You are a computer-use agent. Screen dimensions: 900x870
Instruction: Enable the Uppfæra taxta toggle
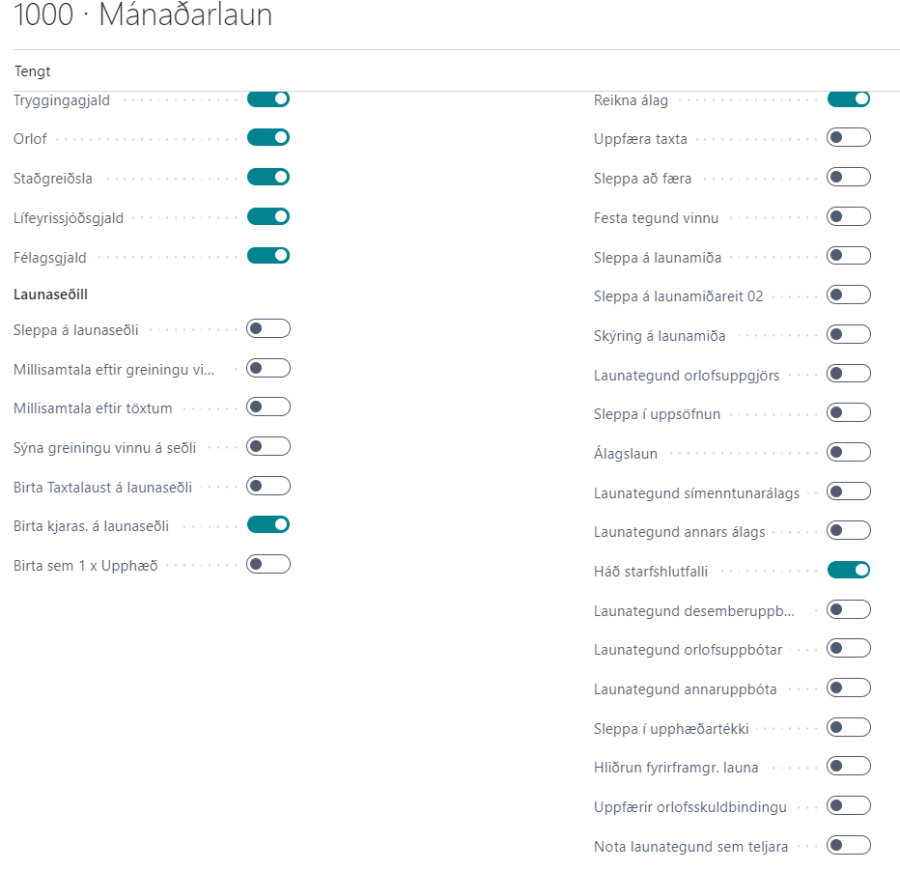848,138
